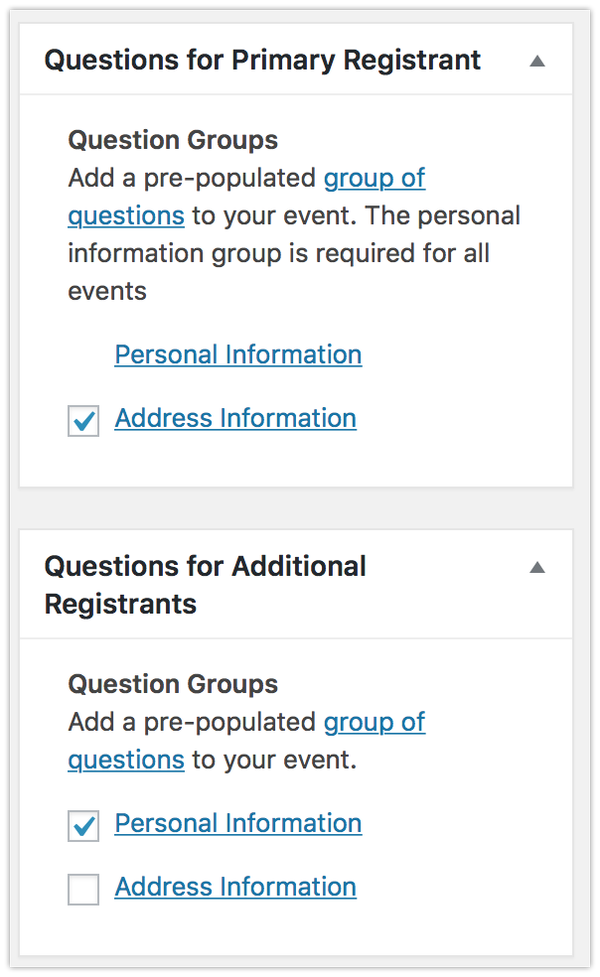Click "to your event." text in Additional Registrants panel
Viewport: 600px width, 977px height.
[275, 760]
